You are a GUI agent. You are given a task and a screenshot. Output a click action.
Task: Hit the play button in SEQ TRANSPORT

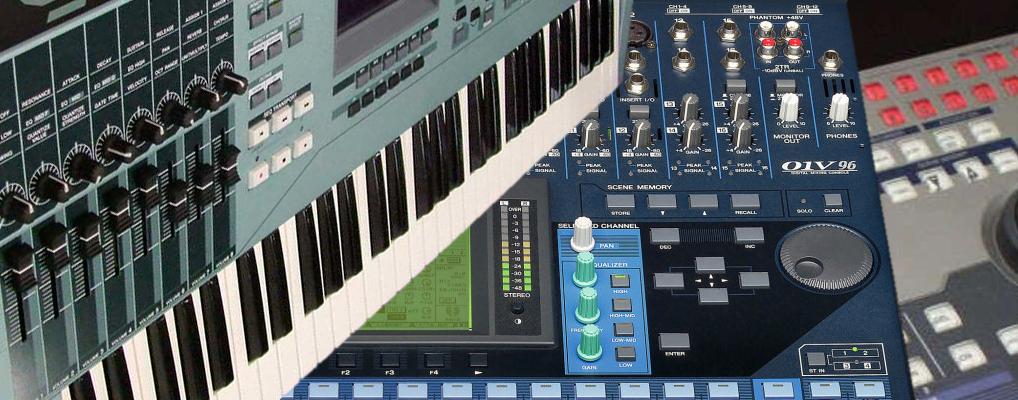(x=302, y=145)
